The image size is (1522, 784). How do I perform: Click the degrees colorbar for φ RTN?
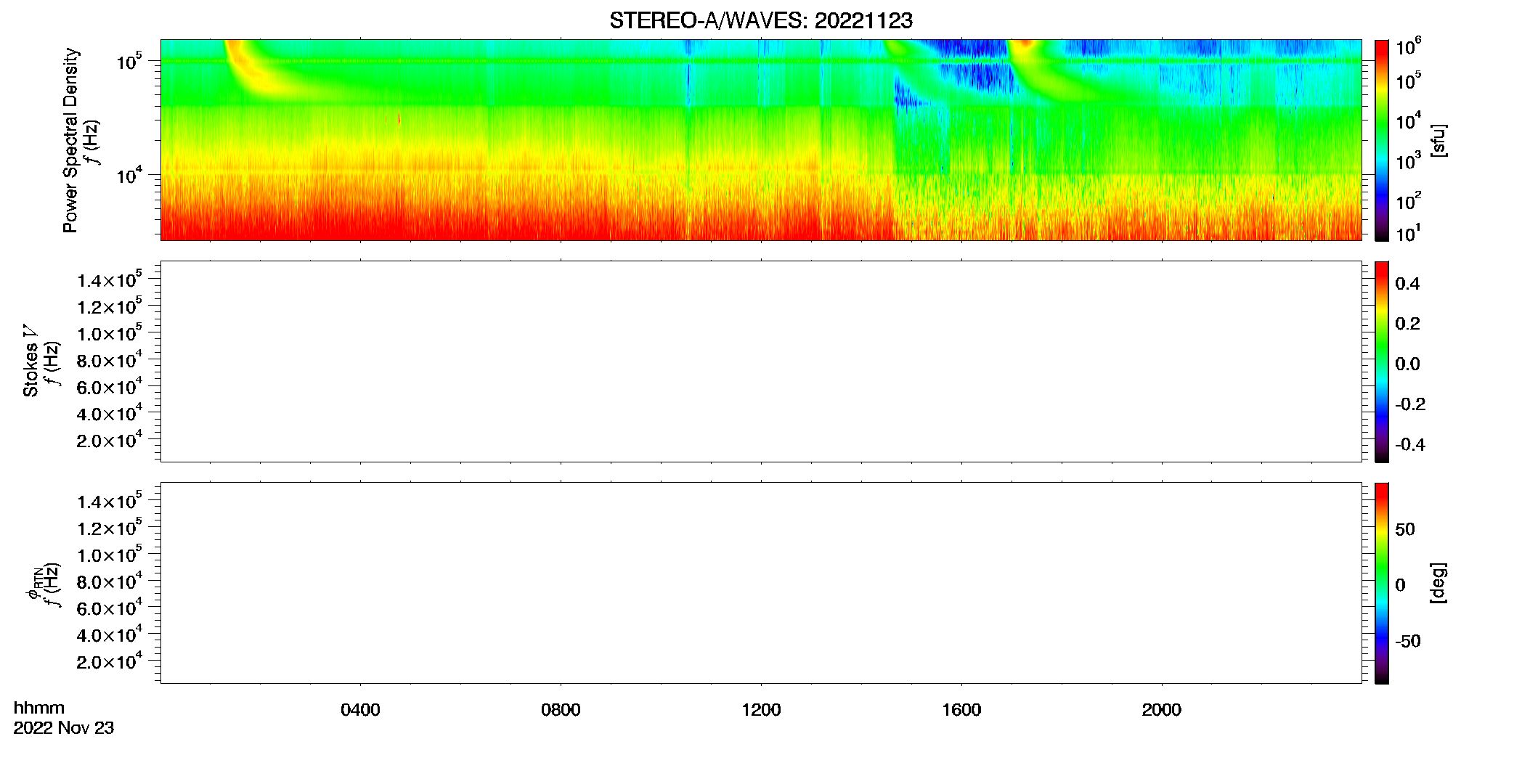point(1381,583)
